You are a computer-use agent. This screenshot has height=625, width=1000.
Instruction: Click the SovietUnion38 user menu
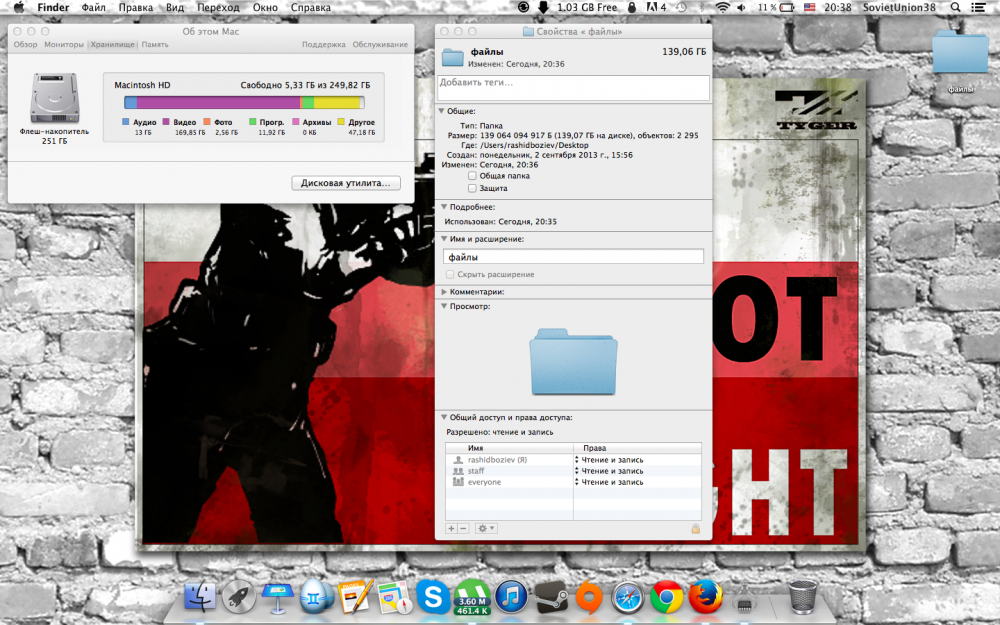pos(899,7)
